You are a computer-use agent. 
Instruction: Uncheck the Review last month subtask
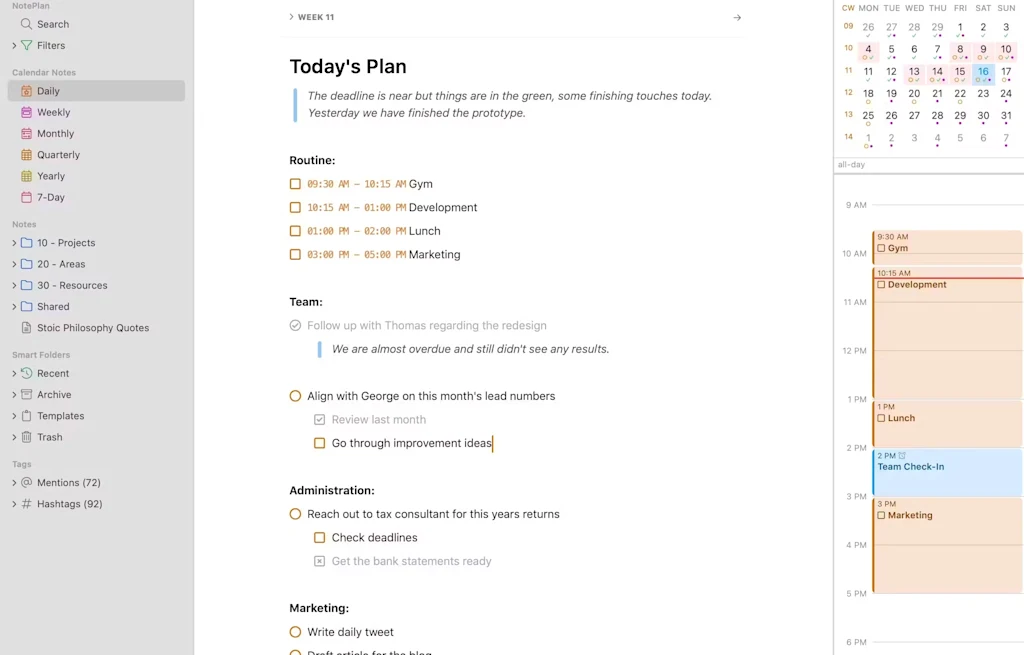pos(319,419)
